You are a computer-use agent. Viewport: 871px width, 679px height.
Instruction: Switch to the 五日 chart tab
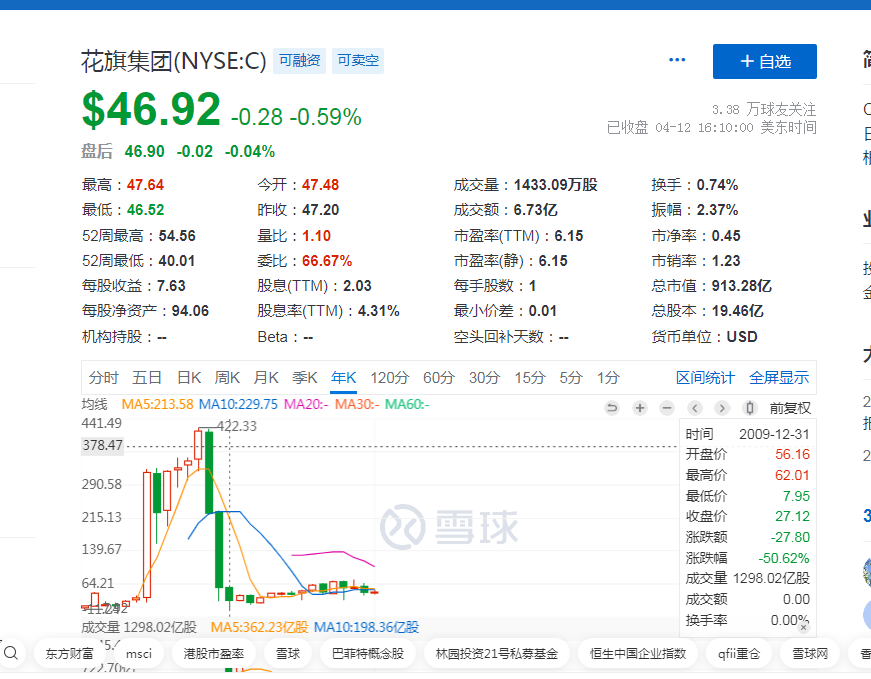[147, 378]
